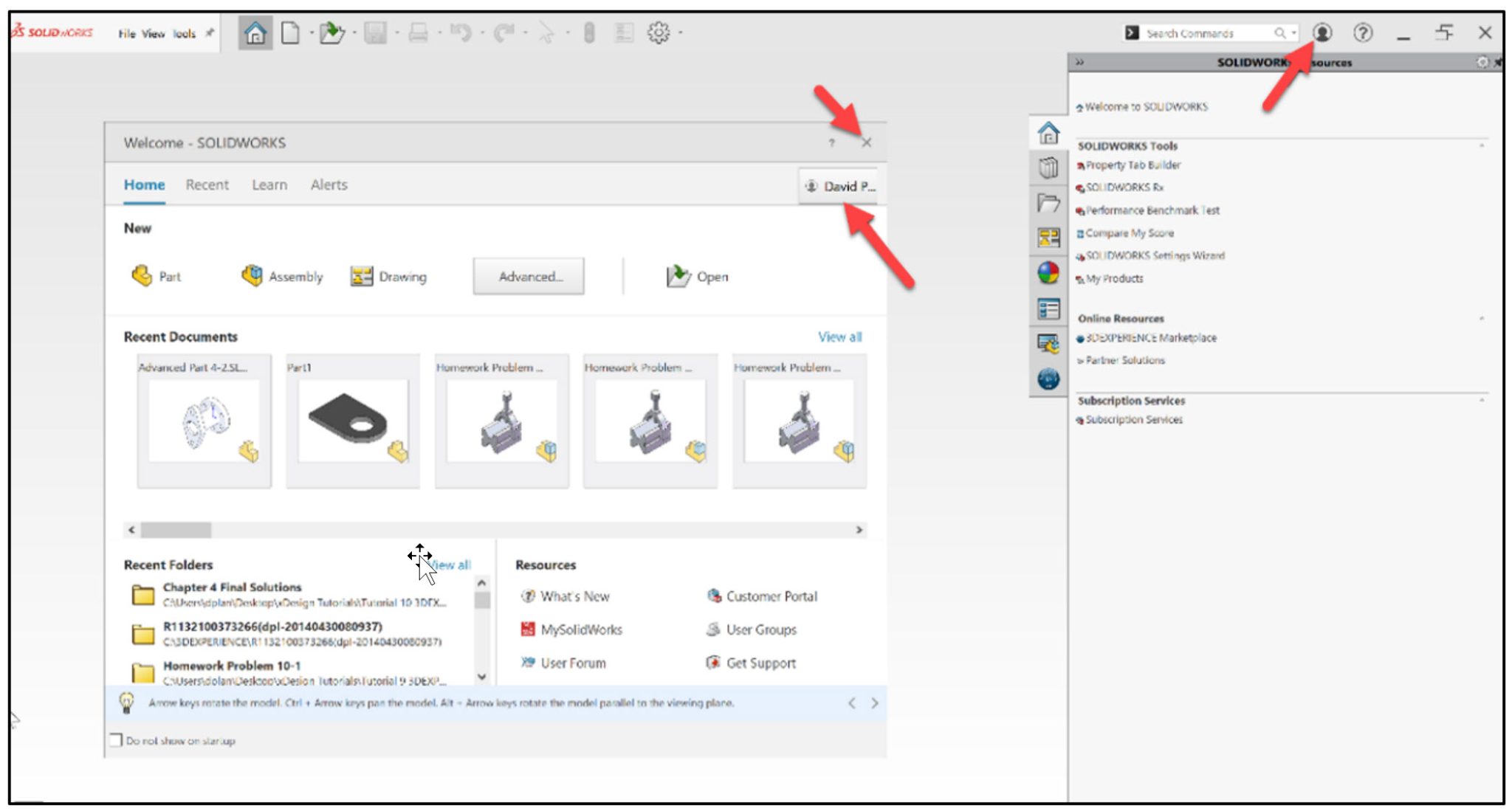
Task: Create a new Part from the Welcome dialog
Action: click(x=158, y=277)
